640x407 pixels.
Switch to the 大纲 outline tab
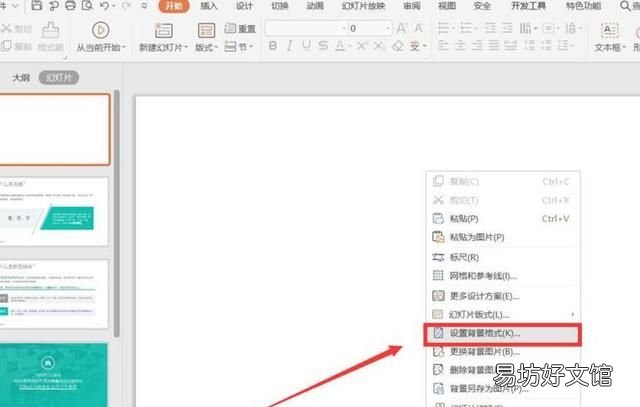tap(21, 77)
